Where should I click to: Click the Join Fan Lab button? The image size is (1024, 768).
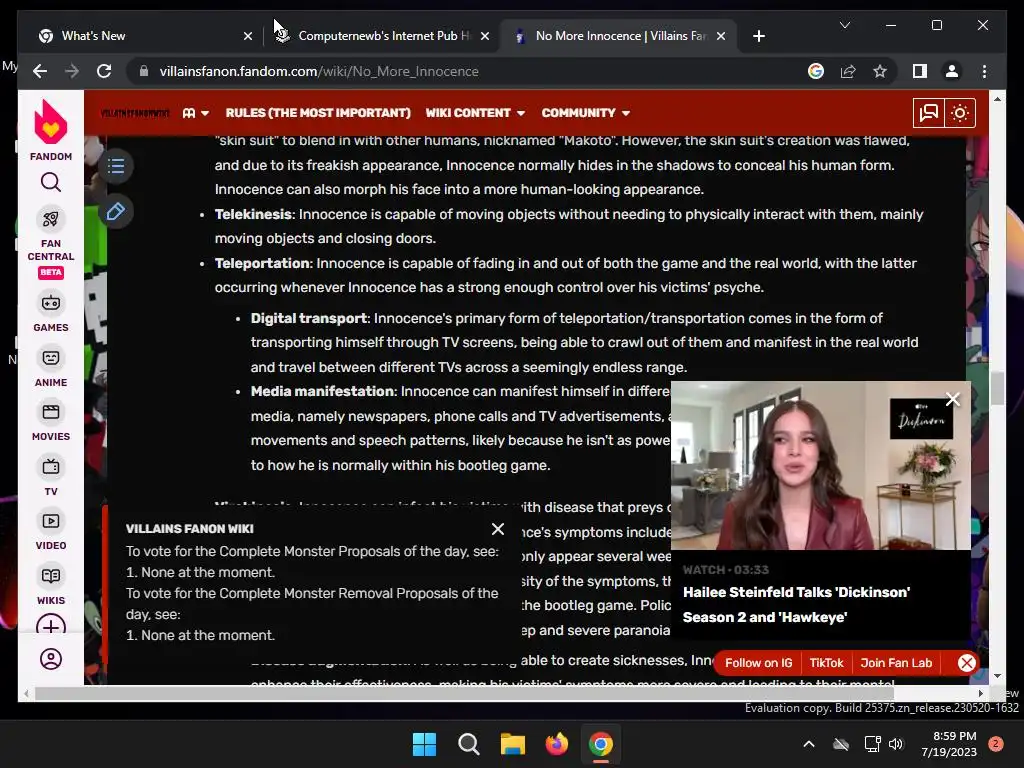896,663
